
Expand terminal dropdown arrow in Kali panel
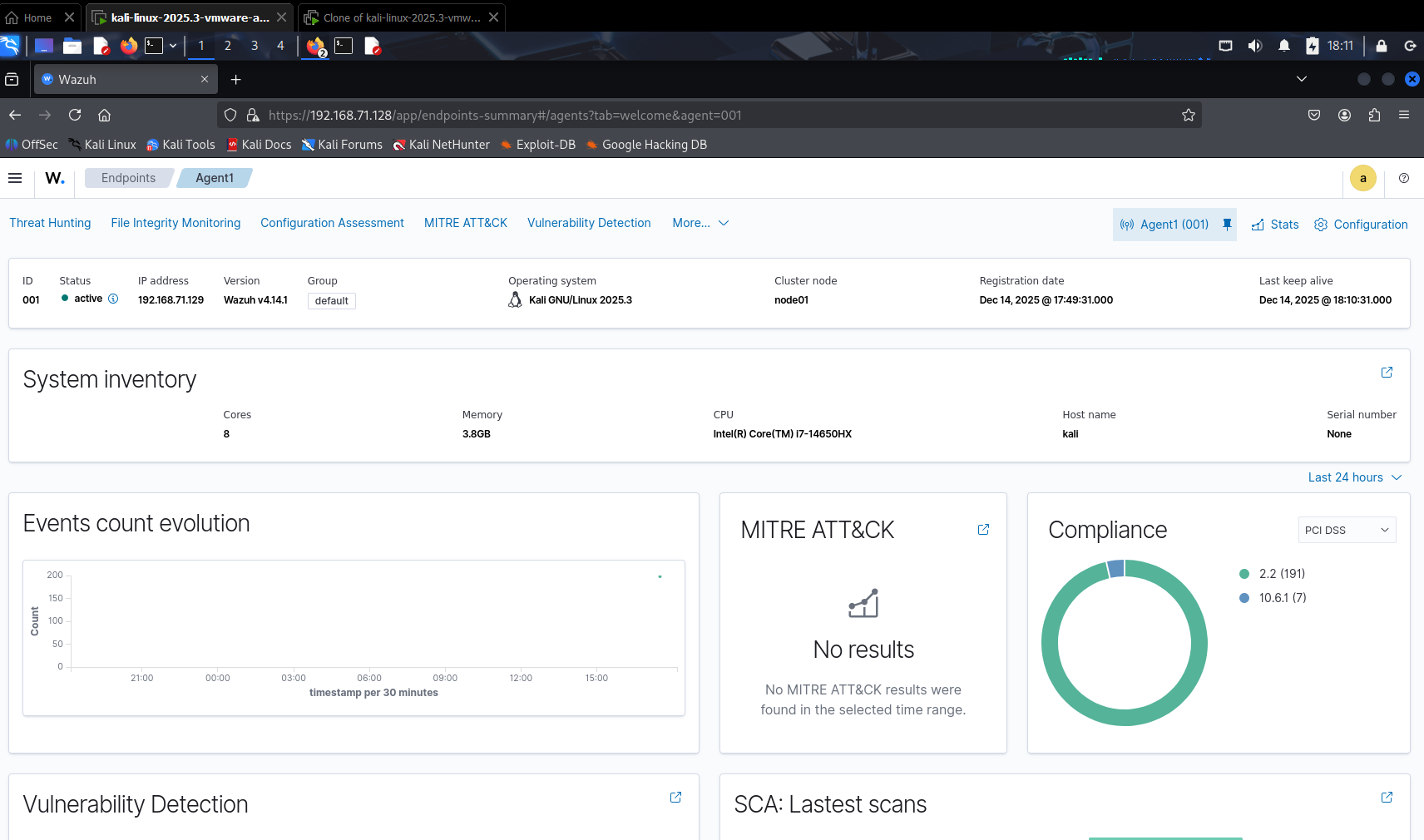coord(173,46)
